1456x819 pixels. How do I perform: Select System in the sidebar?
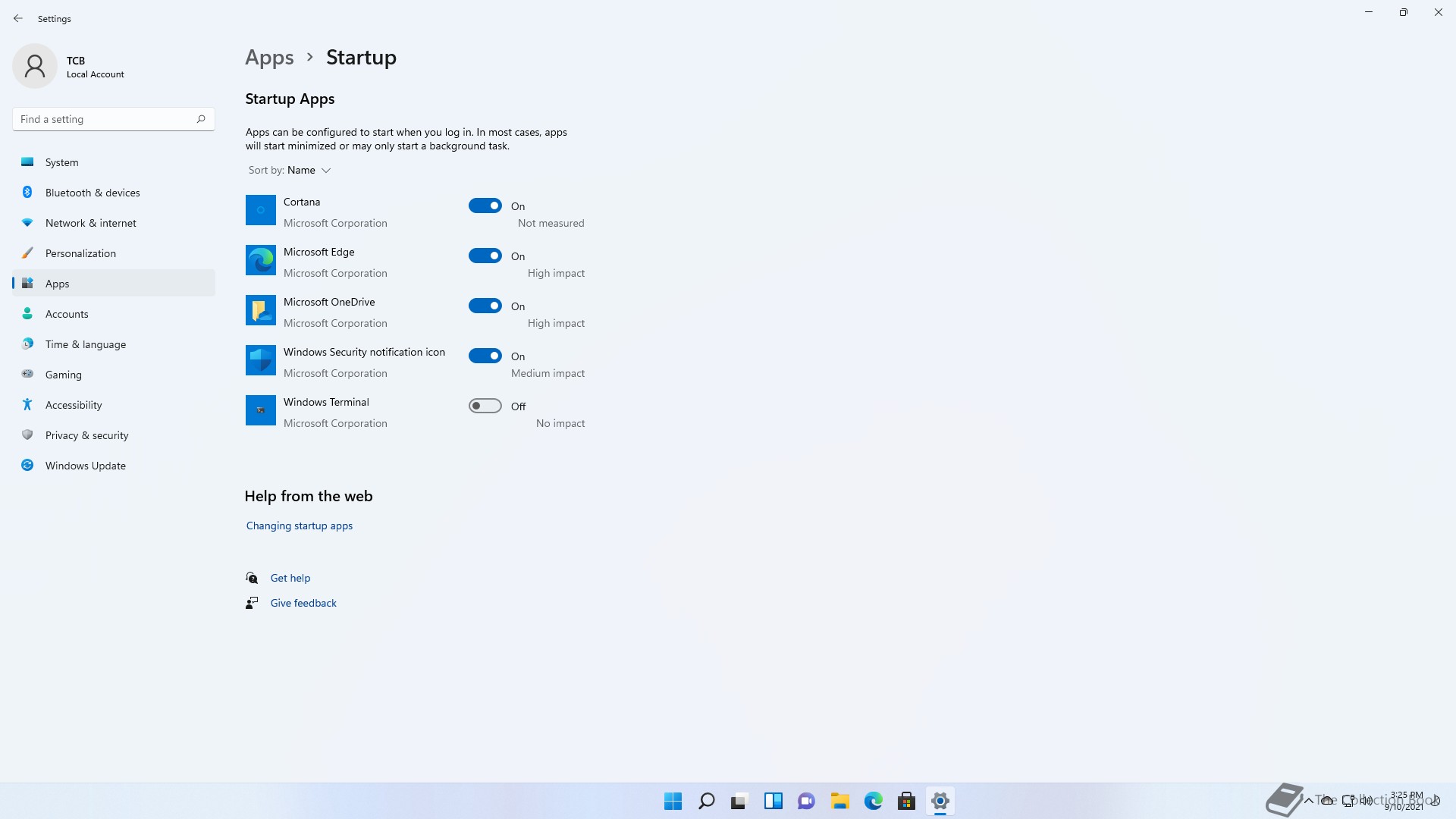tap(114, 162)
